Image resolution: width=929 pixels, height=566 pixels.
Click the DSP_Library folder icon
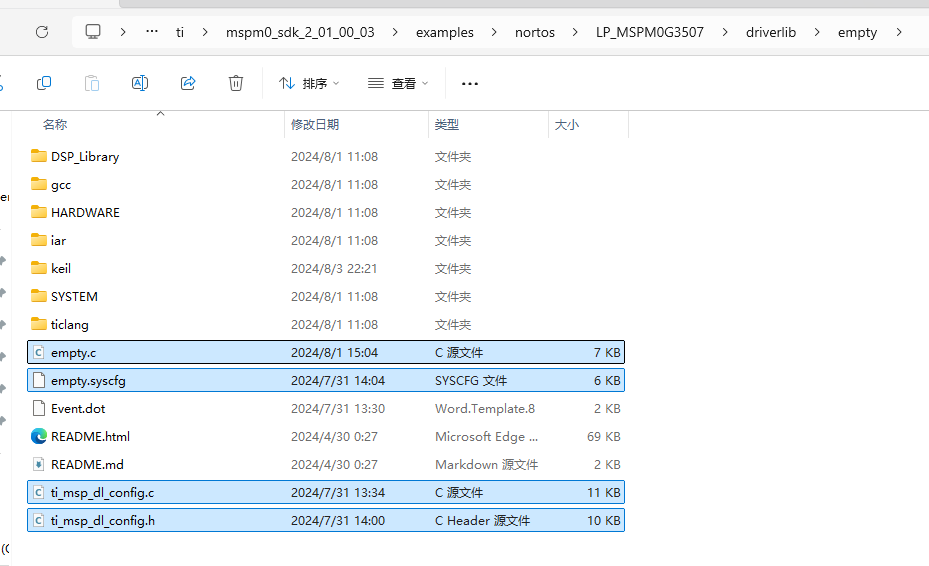coord(39,156)
